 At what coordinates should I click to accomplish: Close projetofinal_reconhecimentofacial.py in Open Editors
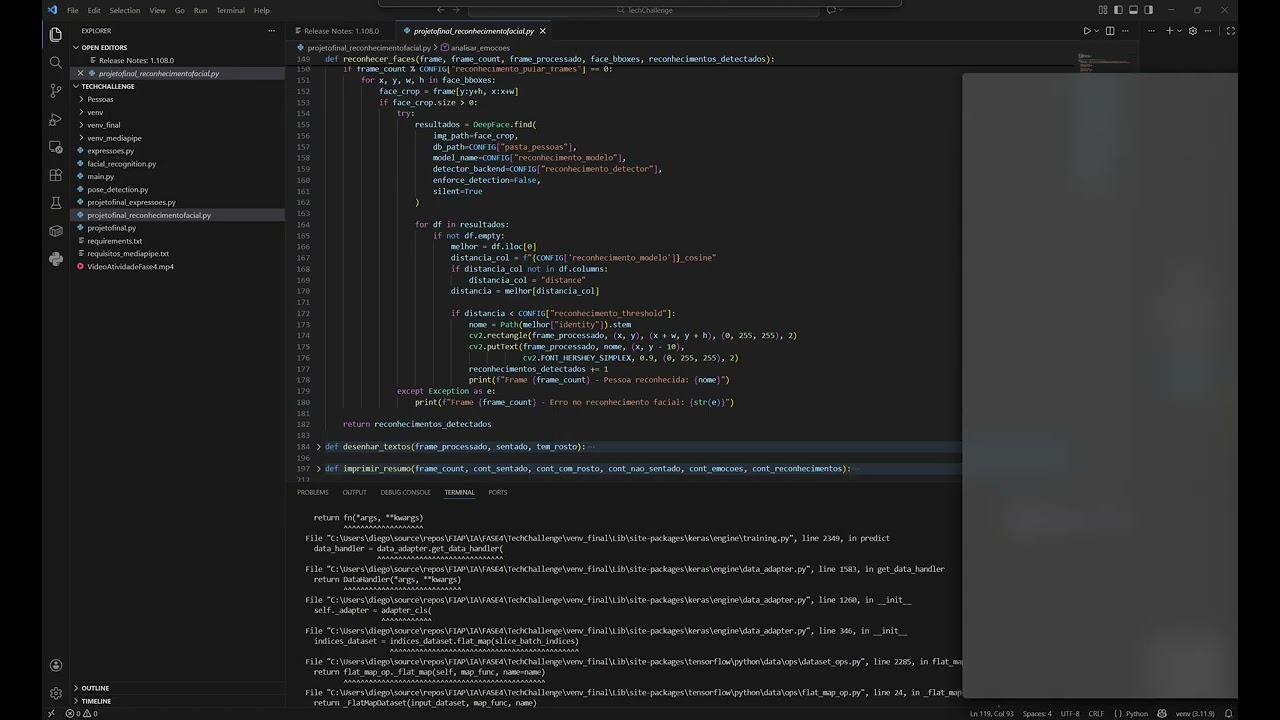coord(81,73)
